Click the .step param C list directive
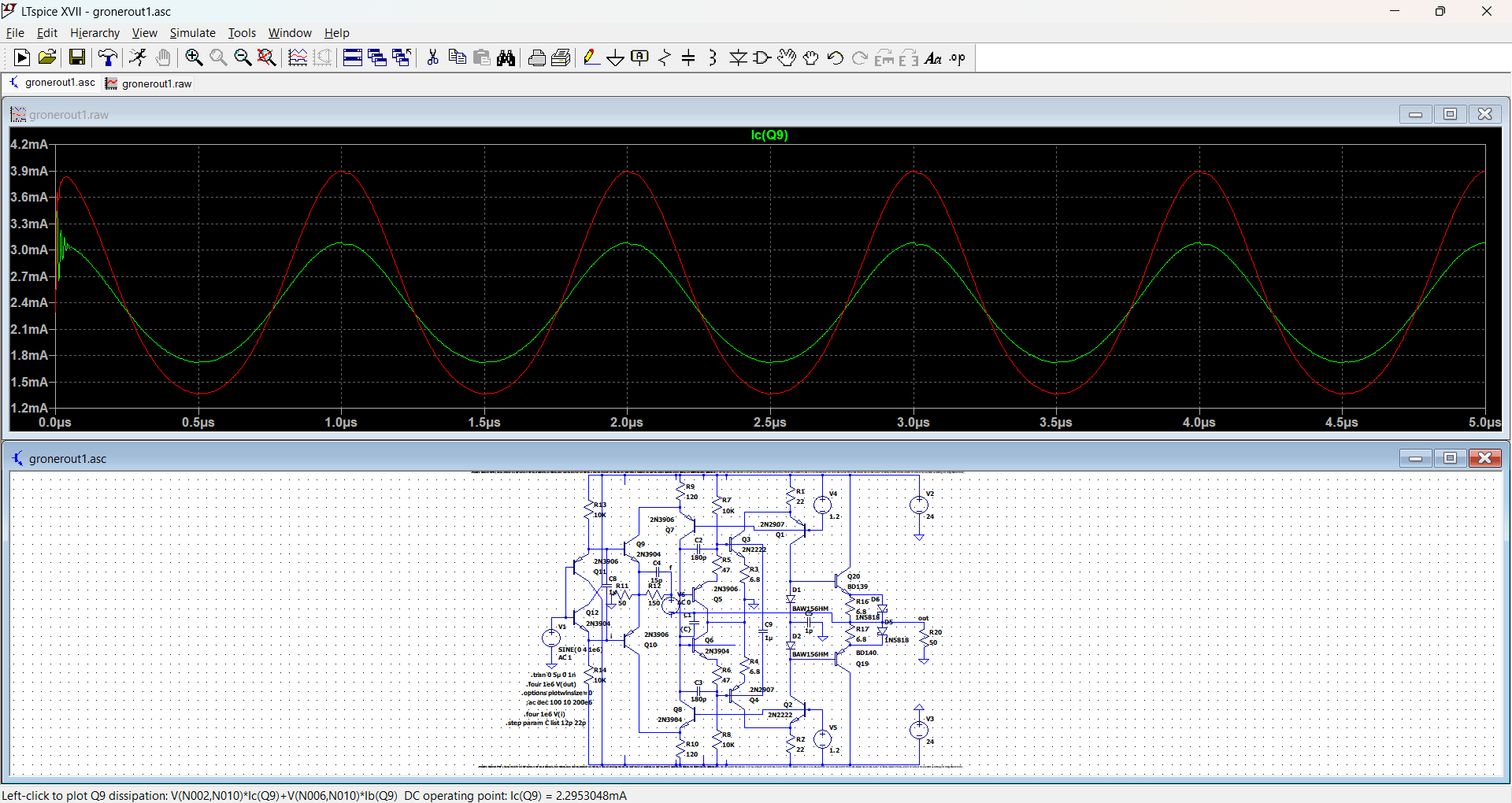1512x803 pixels. pos(546,723)
